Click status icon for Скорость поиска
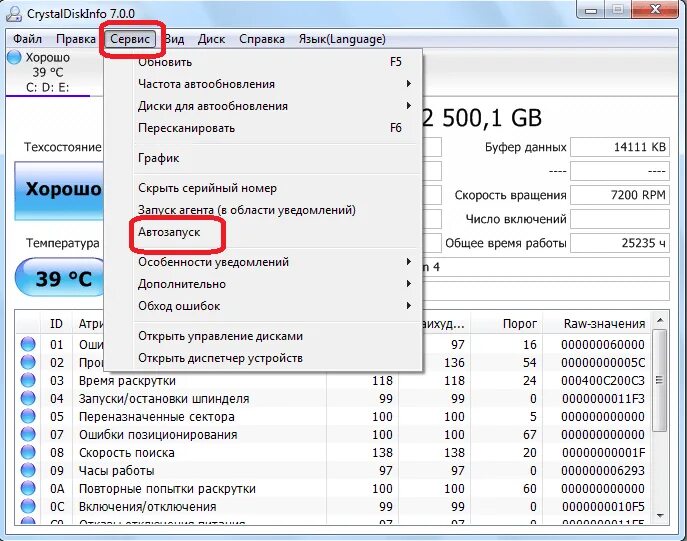 point(28,452)
